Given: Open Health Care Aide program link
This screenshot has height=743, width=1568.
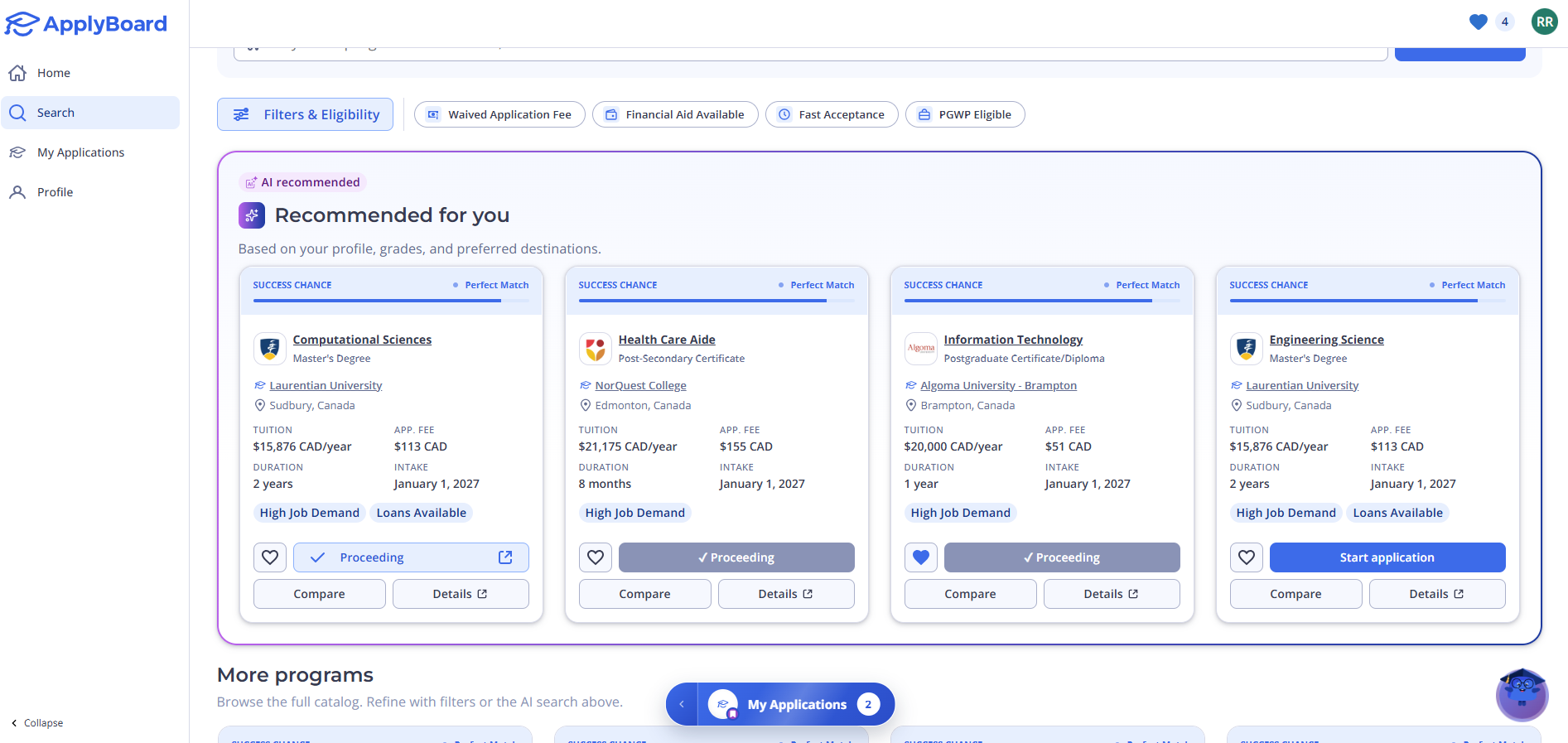Looking at the screenshot, I should coord(667,340).
